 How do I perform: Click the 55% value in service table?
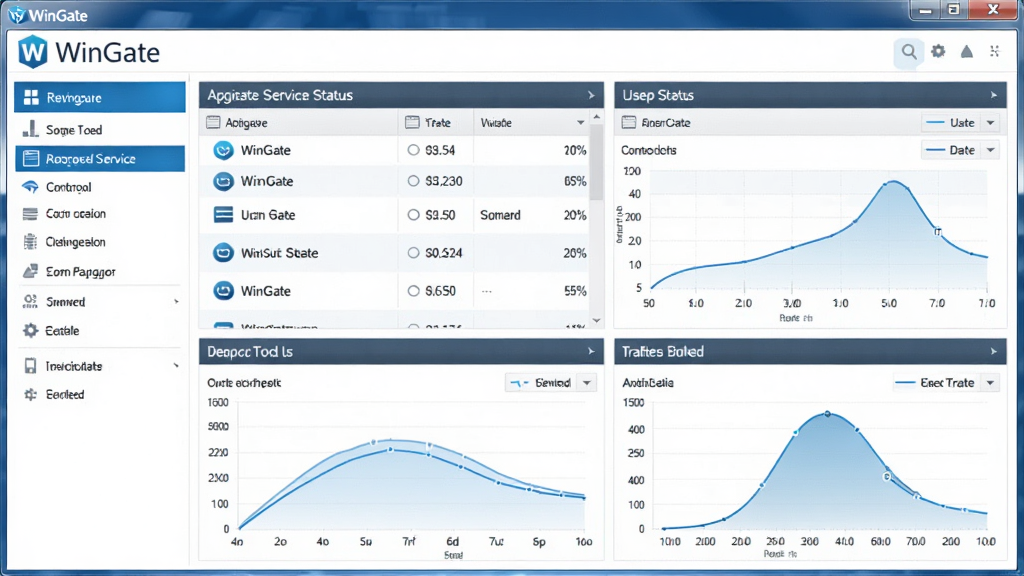(575, 291)
